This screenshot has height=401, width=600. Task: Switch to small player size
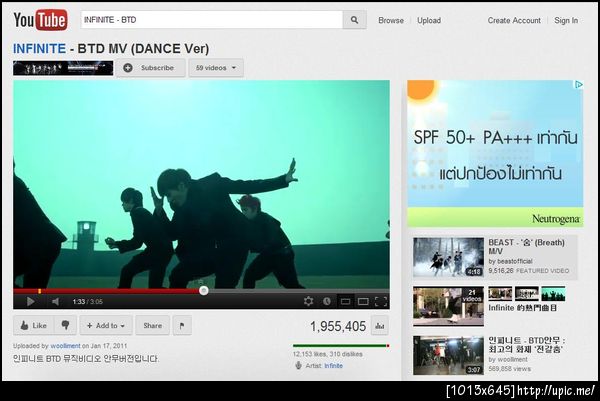point(345,302)
